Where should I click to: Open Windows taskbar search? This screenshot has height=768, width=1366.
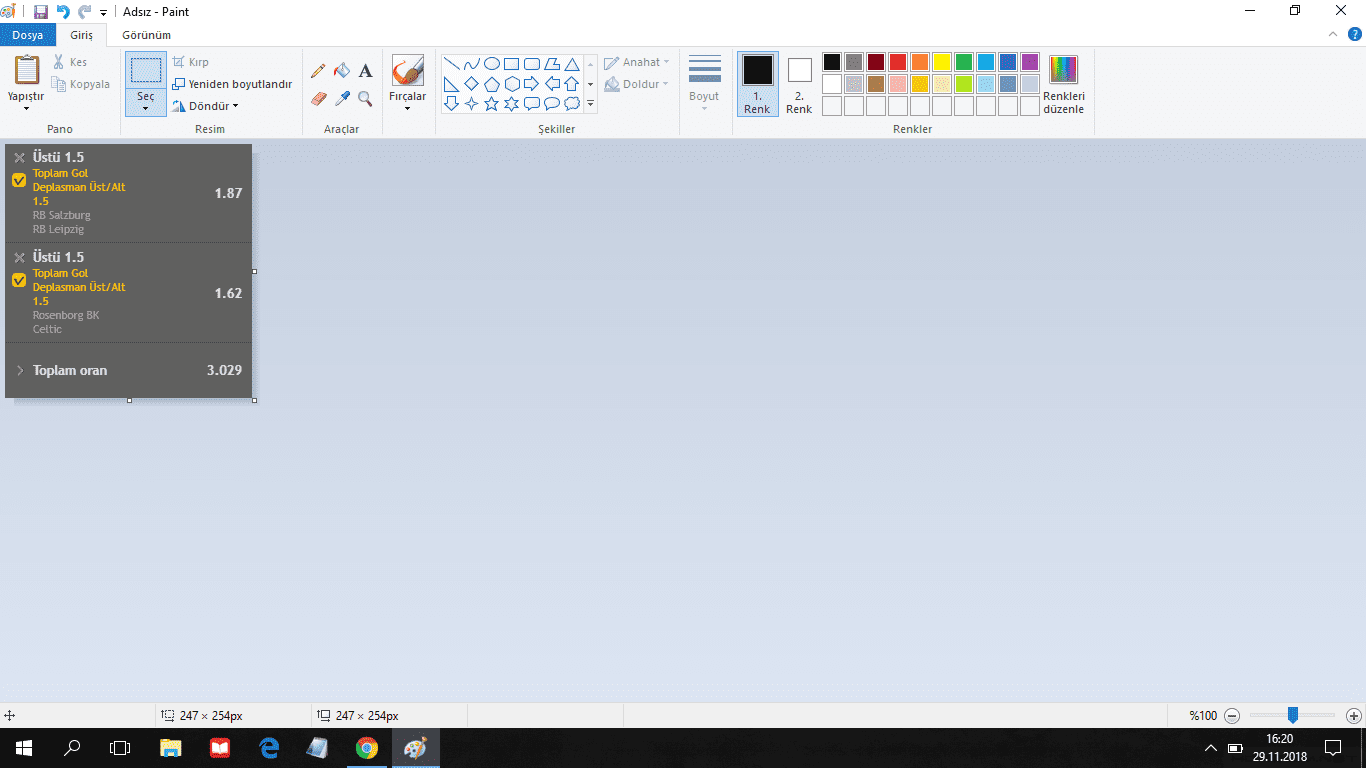(x=72, y=747)
